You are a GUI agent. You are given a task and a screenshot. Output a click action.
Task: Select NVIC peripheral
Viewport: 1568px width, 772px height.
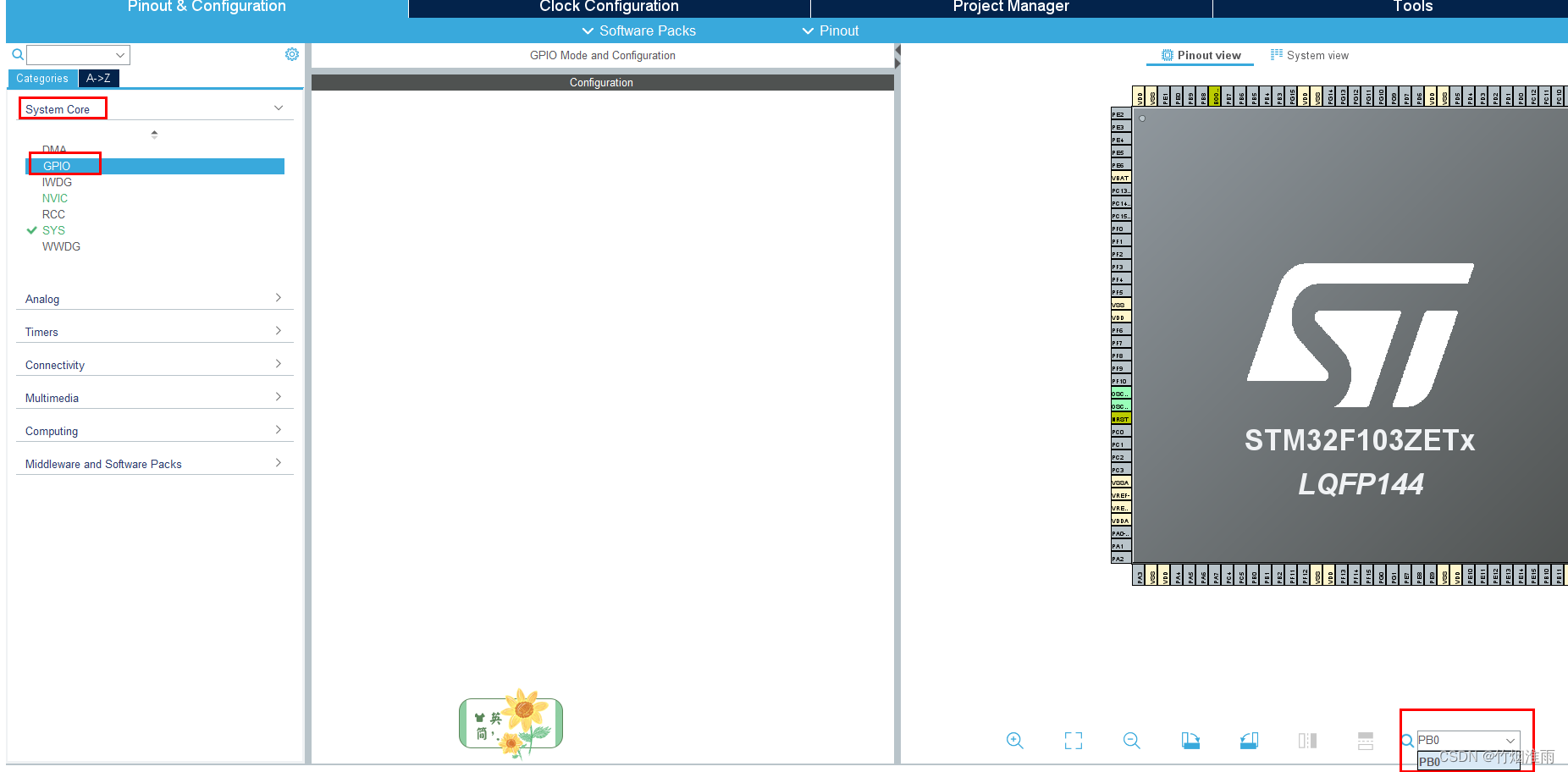[55, 198]
